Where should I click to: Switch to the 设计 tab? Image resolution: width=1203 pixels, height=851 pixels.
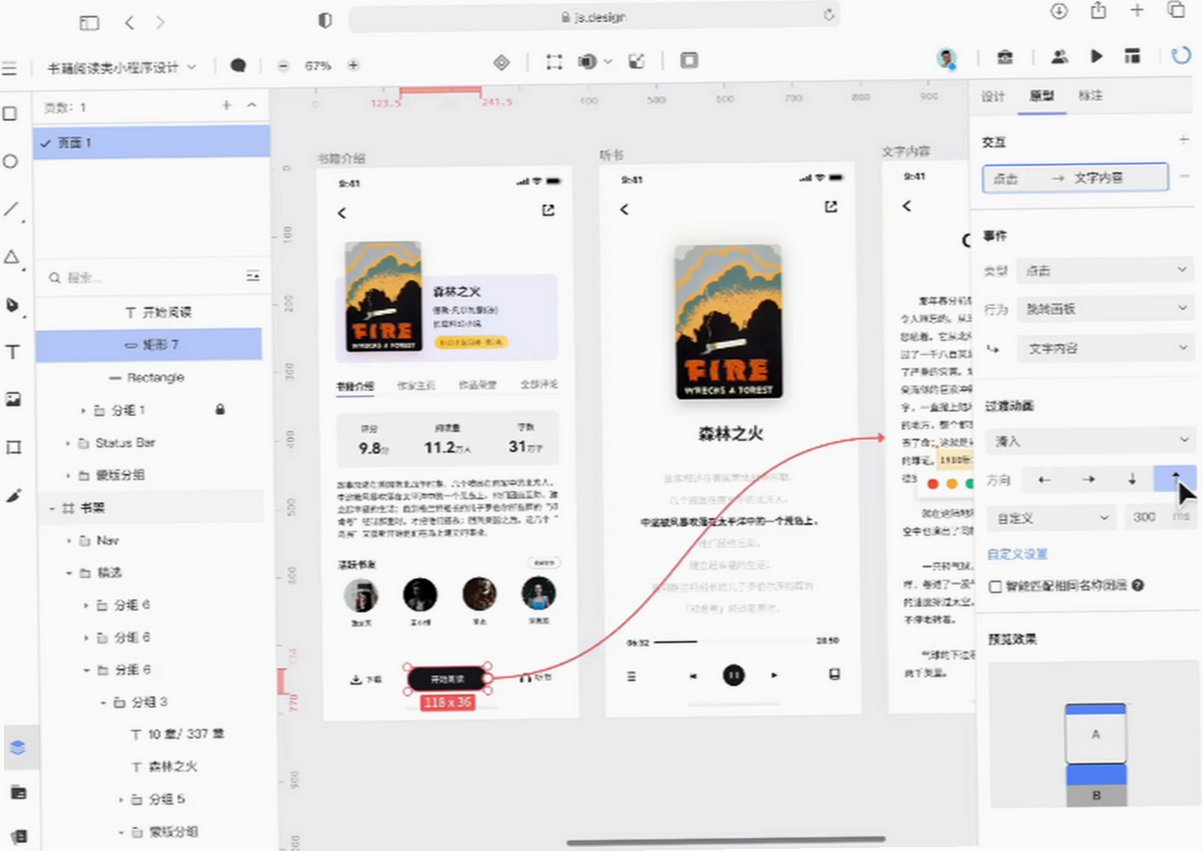pos(993,96)
